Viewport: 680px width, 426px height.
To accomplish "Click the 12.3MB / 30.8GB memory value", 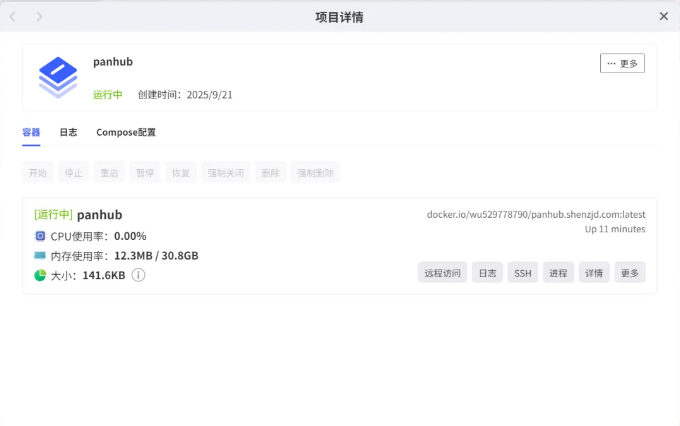I will 156,256.
